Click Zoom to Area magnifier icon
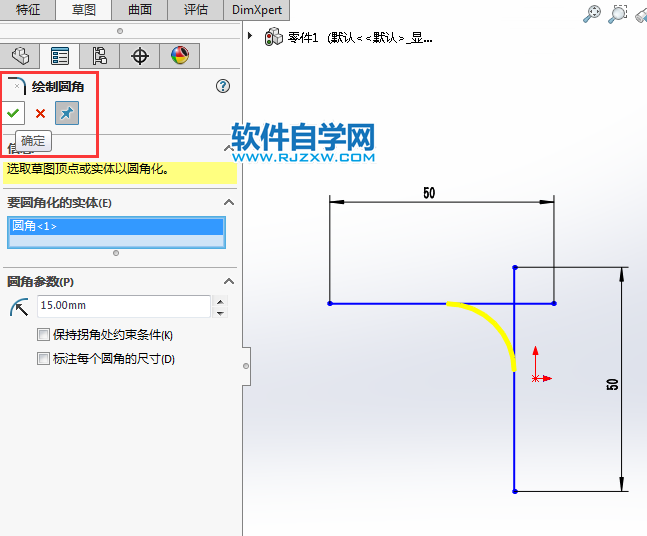 pos(617,14)
